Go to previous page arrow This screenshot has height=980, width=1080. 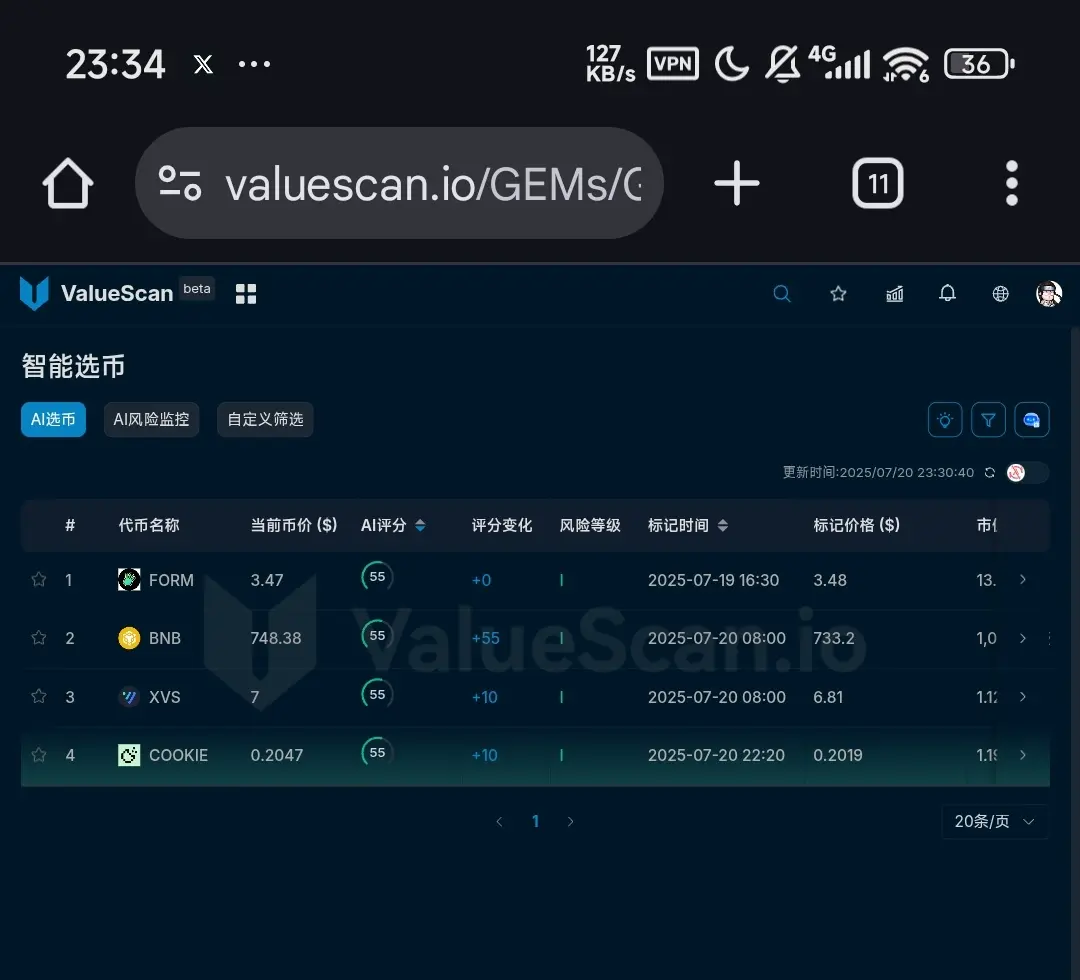499,821
